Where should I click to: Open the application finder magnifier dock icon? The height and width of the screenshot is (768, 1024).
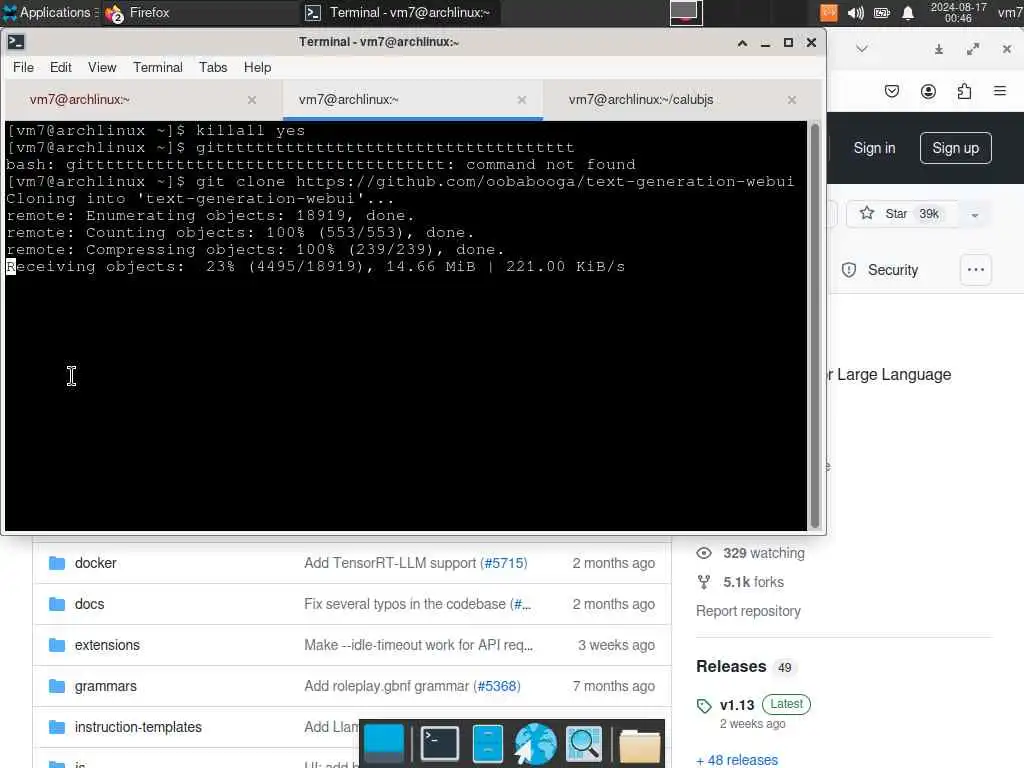click(584, 743)
